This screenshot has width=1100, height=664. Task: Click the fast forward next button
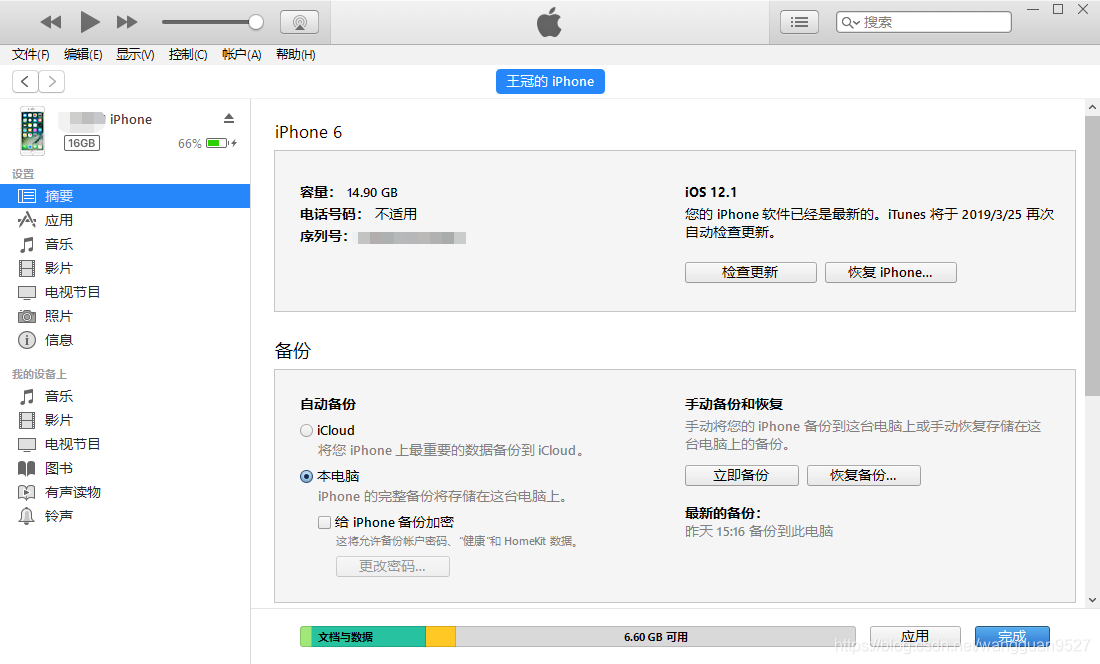click(x=127, y=22)
